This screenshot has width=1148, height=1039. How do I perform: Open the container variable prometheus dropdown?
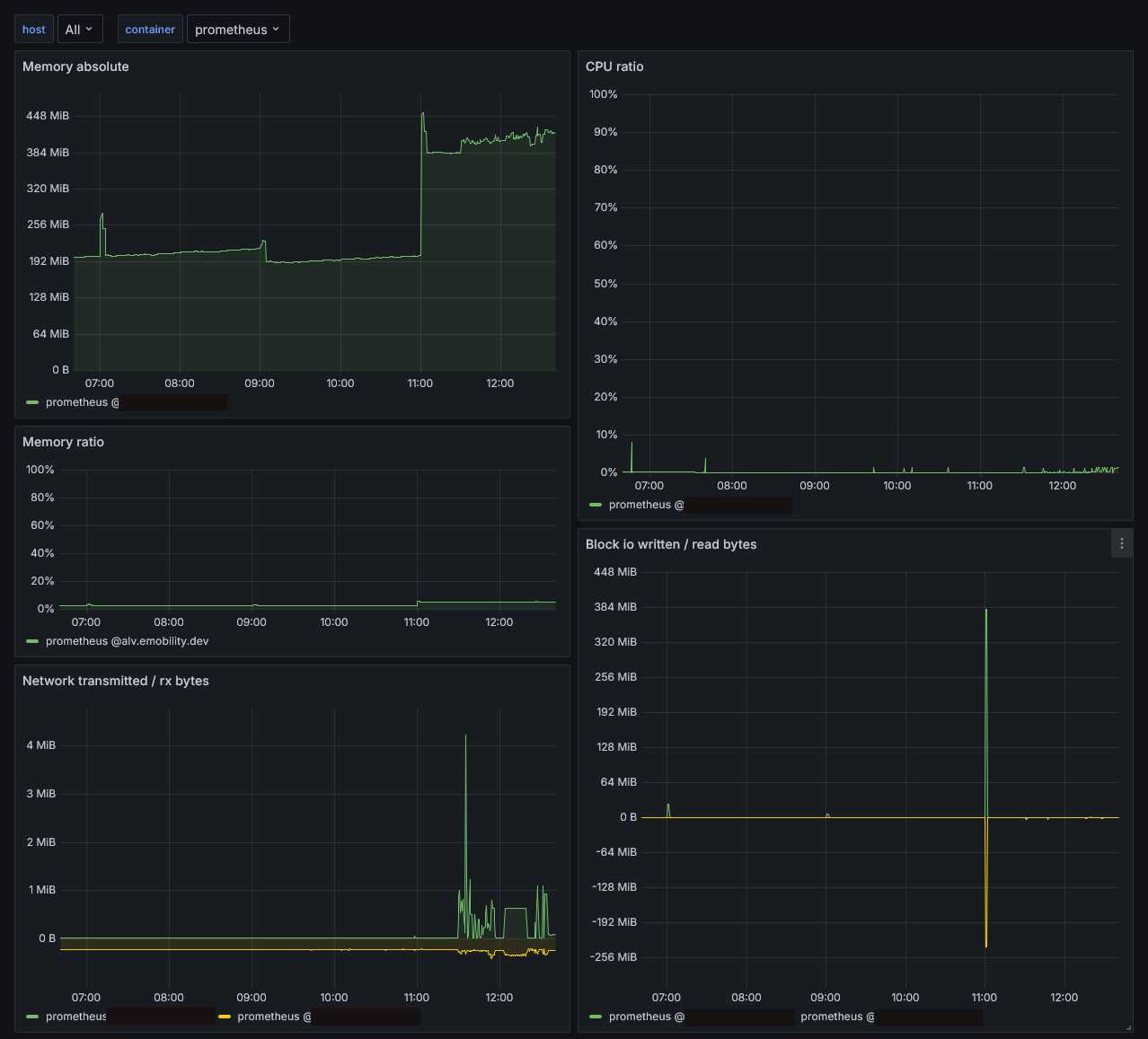click(238, 29)
